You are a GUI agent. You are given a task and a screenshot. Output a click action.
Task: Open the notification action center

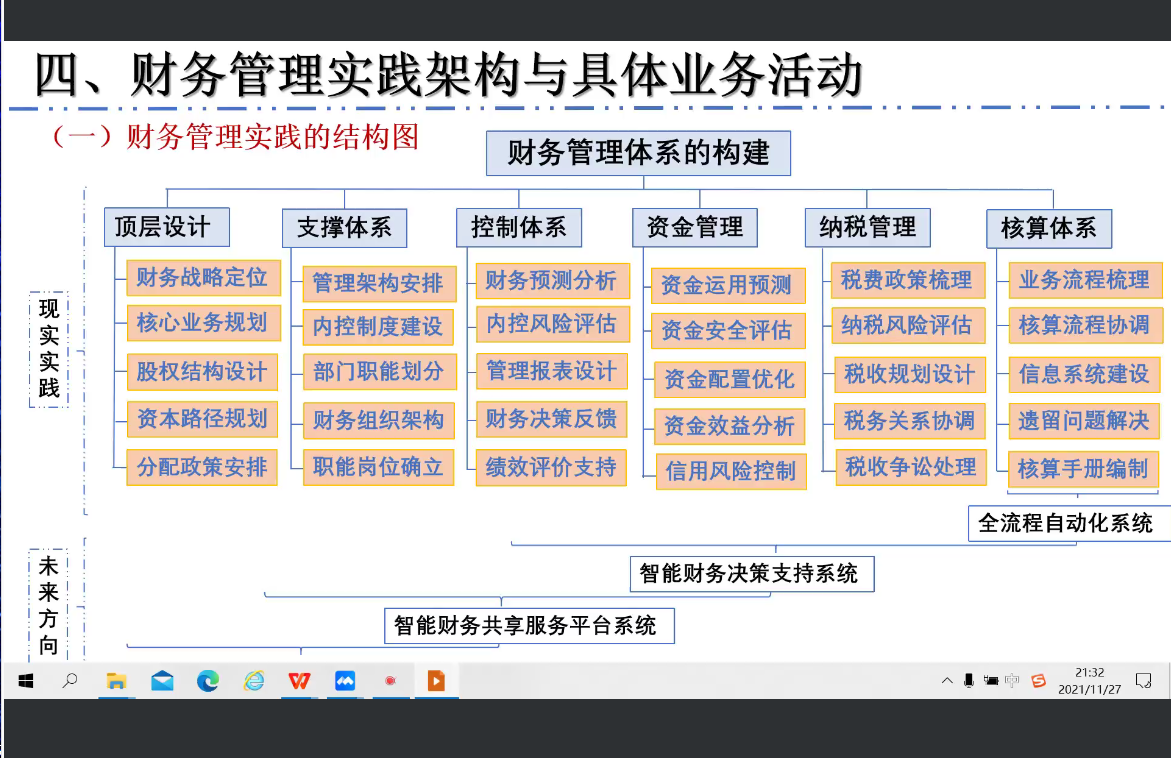[x=1152, y=681]
